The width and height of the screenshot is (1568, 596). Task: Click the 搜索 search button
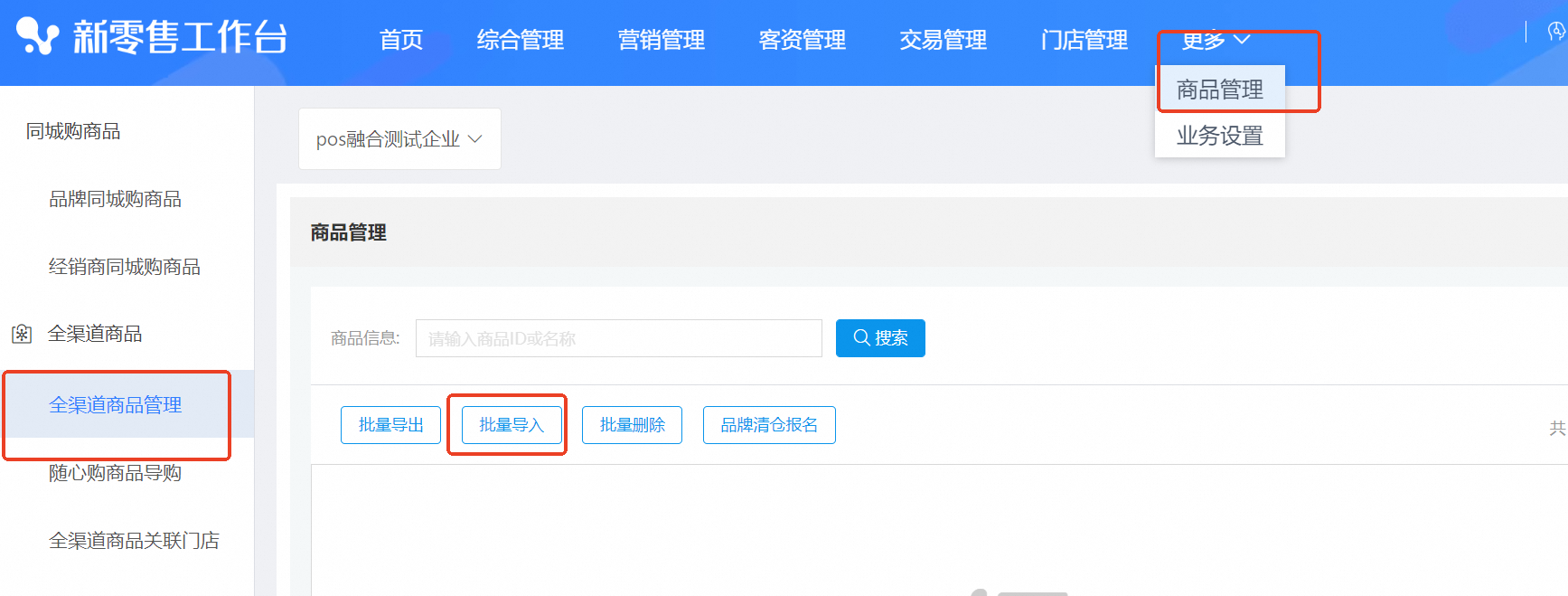[879, 338]
